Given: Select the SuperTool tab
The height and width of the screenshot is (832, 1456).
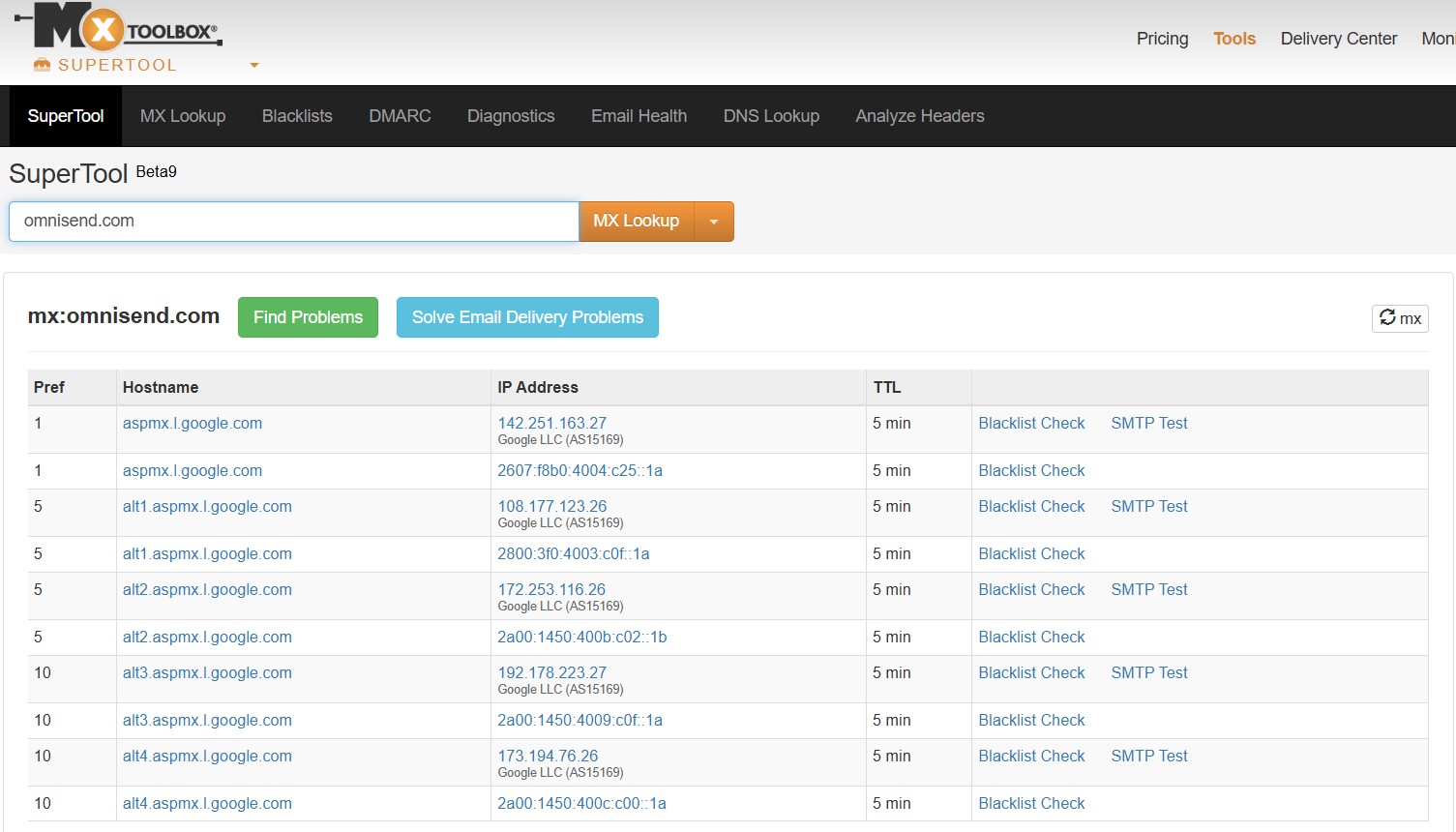Looking at the screenshot, I should [66, 116].
